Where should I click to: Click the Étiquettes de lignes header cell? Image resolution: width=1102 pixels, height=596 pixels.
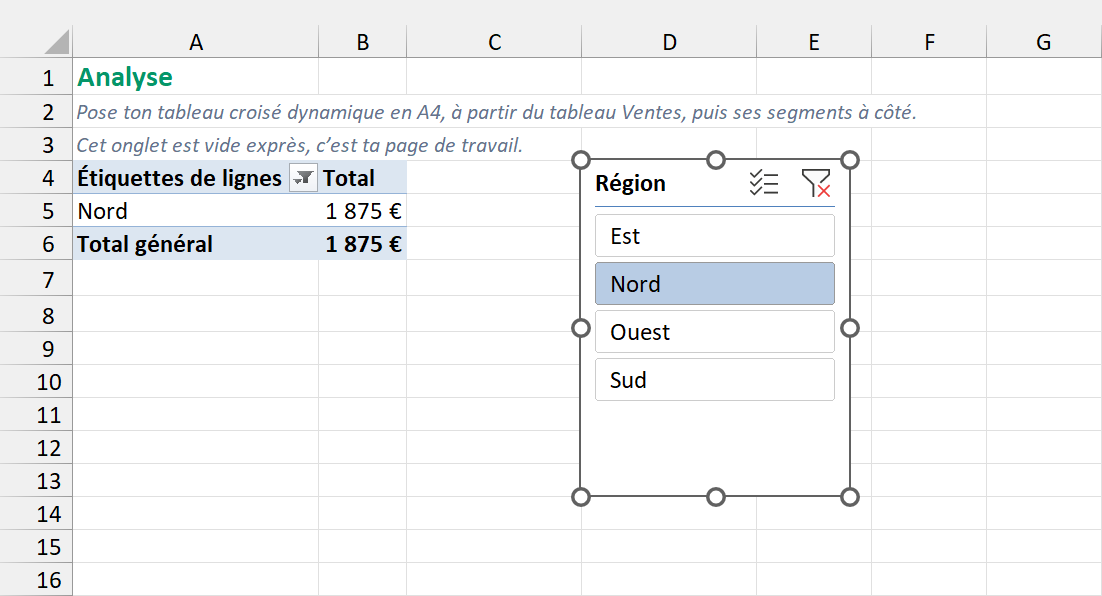pyautogui.click(x=195, y=178)
